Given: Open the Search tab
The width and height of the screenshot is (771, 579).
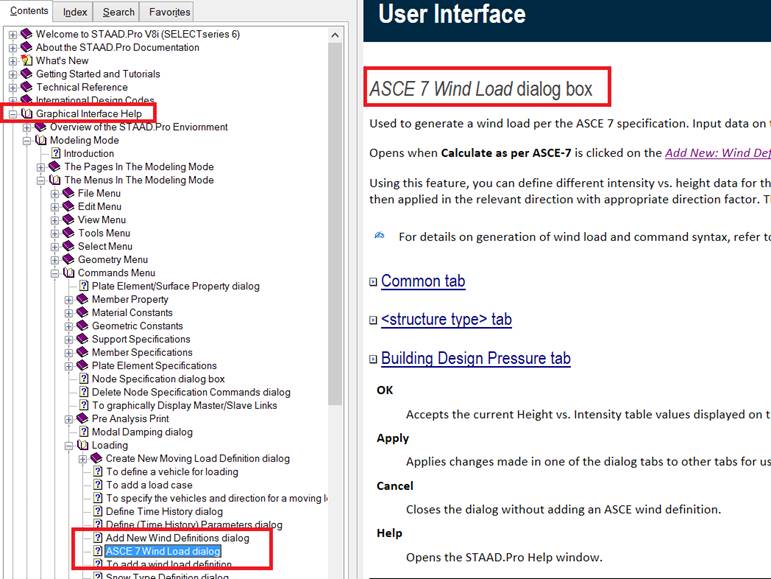Looking at the screenshot, I should click(118, 12).
